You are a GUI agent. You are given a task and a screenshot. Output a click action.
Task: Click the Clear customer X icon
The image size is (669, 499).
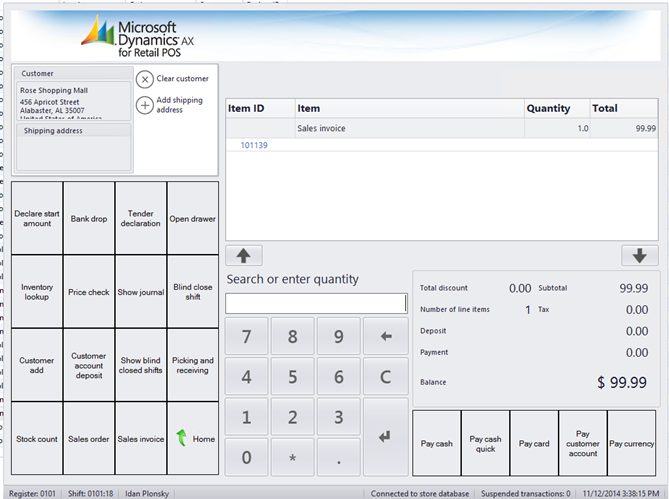145,79
